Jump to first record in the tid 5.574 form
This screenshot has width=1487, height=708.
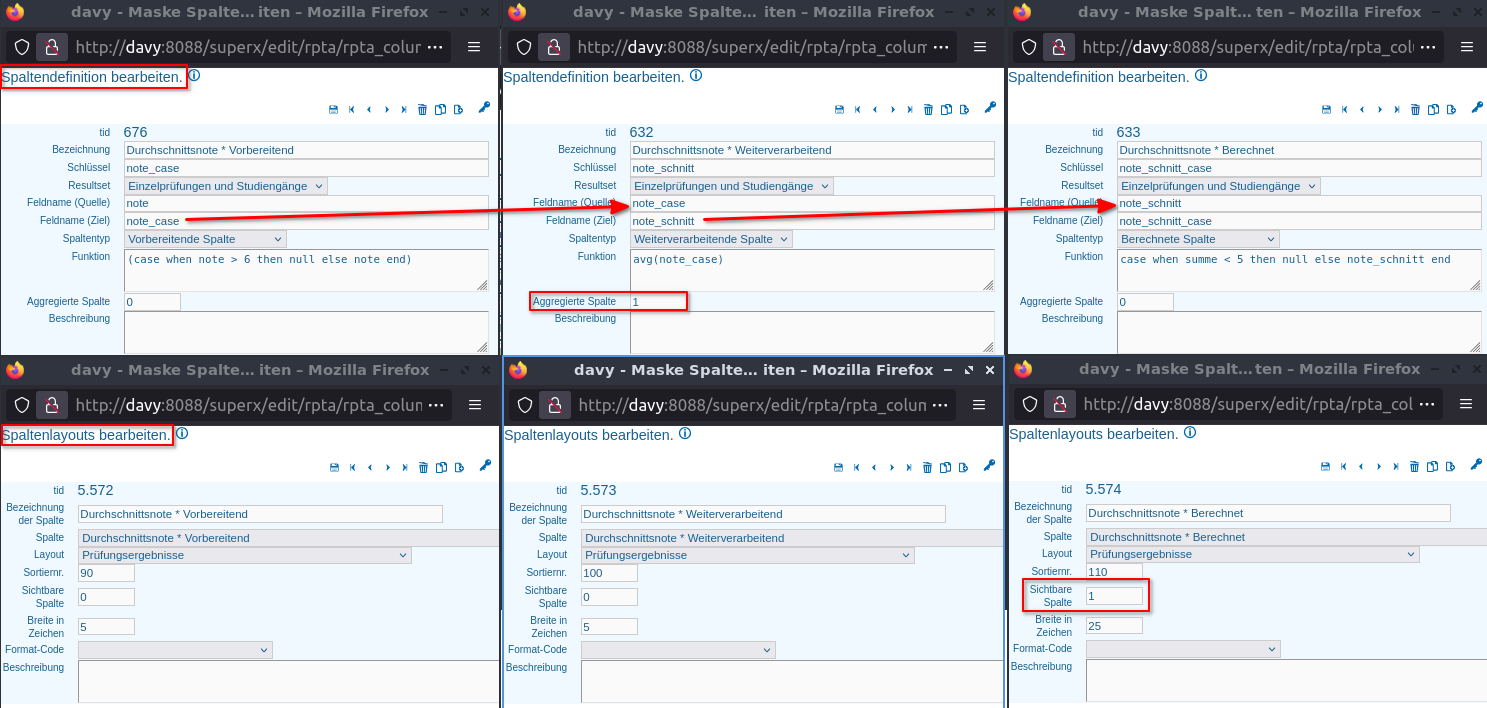(x=1343, y=467)
